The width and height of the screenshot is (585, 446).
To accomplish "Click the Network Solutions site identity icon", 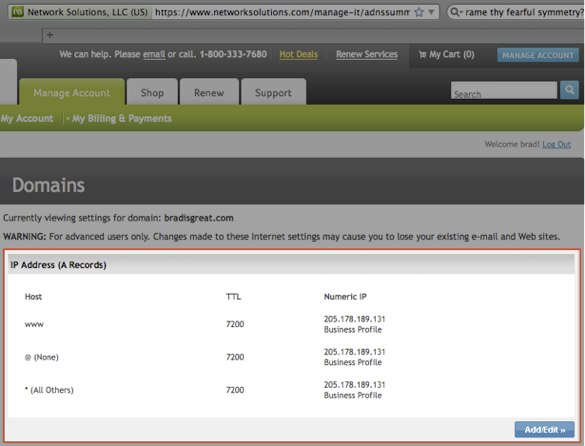I will click(18, 12).
